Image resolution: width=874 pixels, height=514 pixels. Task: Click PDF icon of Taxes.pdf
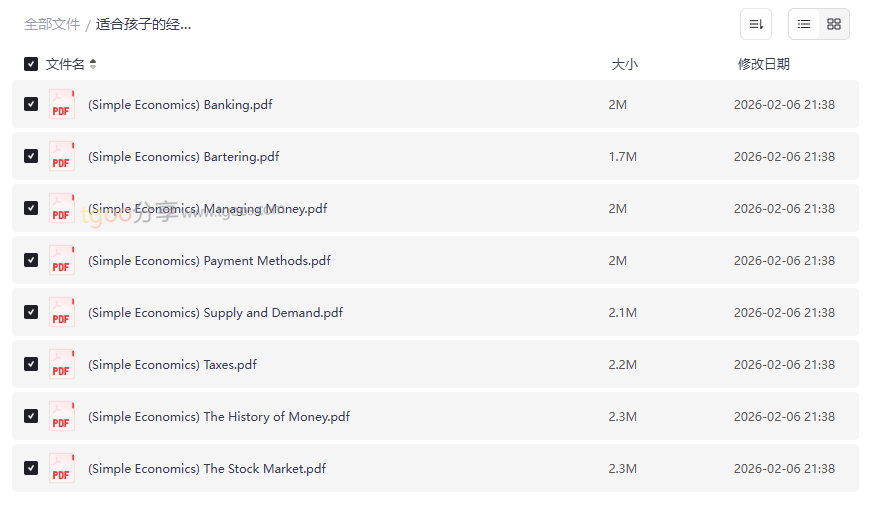tap(62, 365)
